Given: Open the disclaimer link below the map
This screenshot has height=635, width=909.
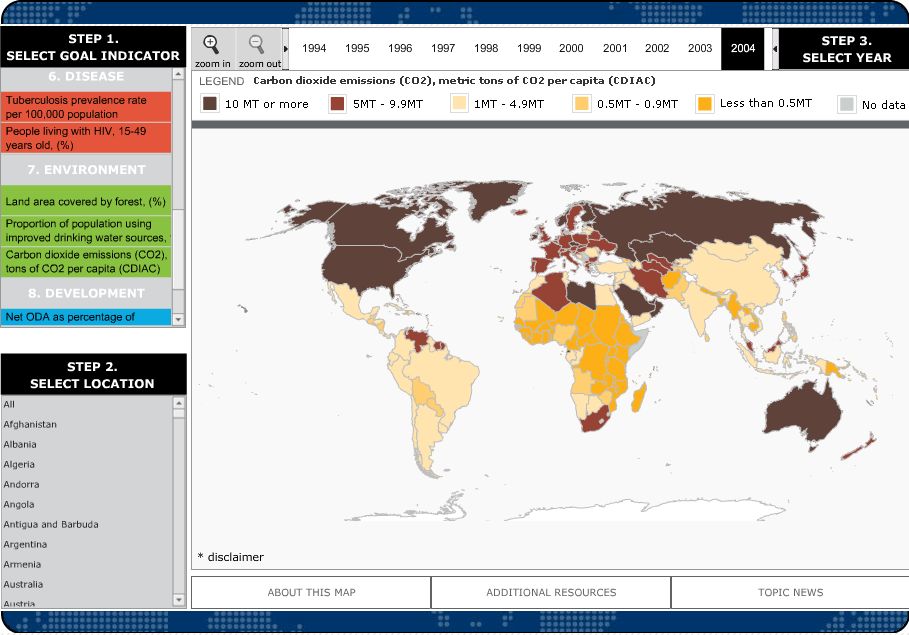Looking at the screenshot, I should pos(231,557).
